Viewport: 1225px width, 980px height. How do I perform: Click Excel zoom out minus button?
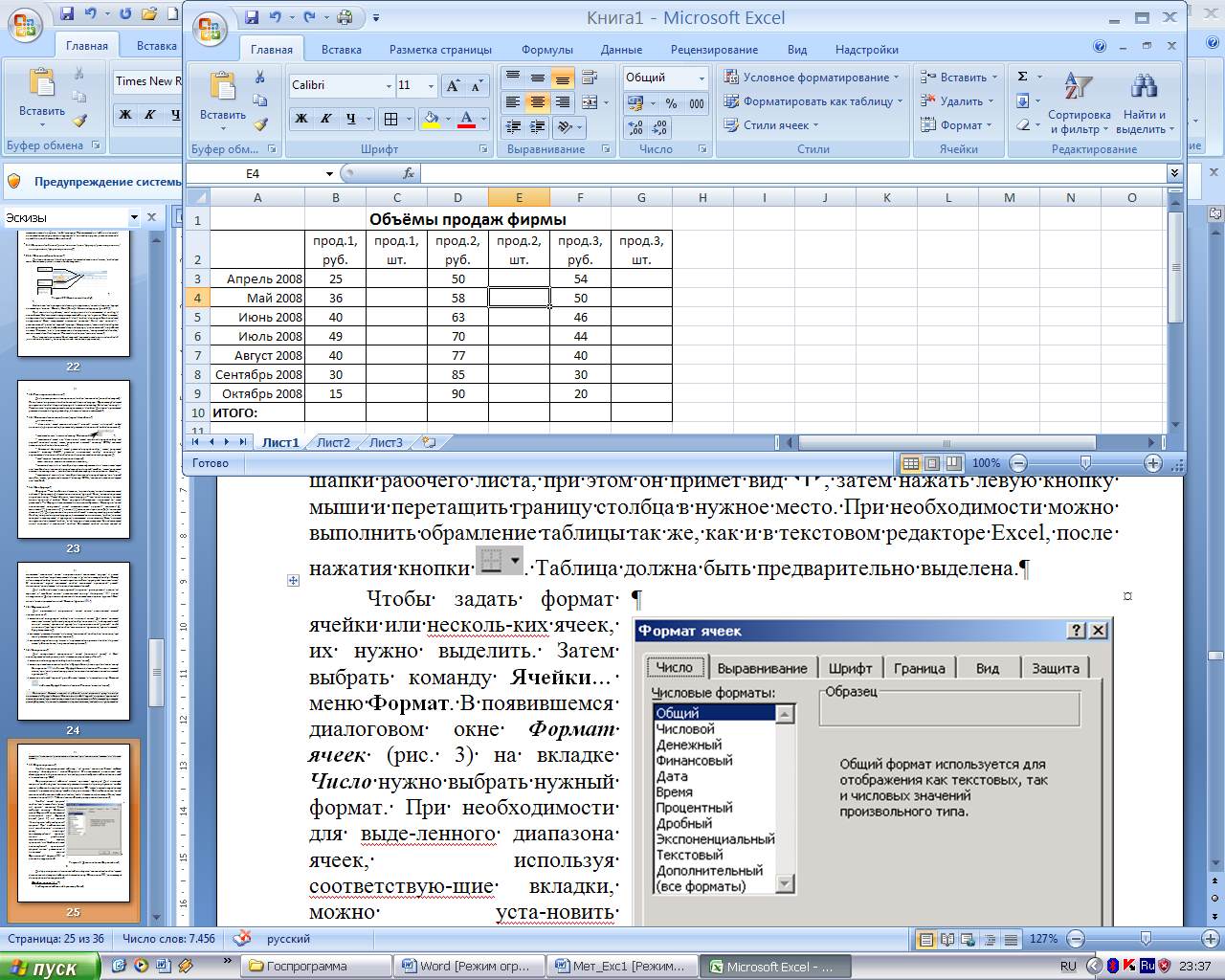click(x=1017, y=463)
